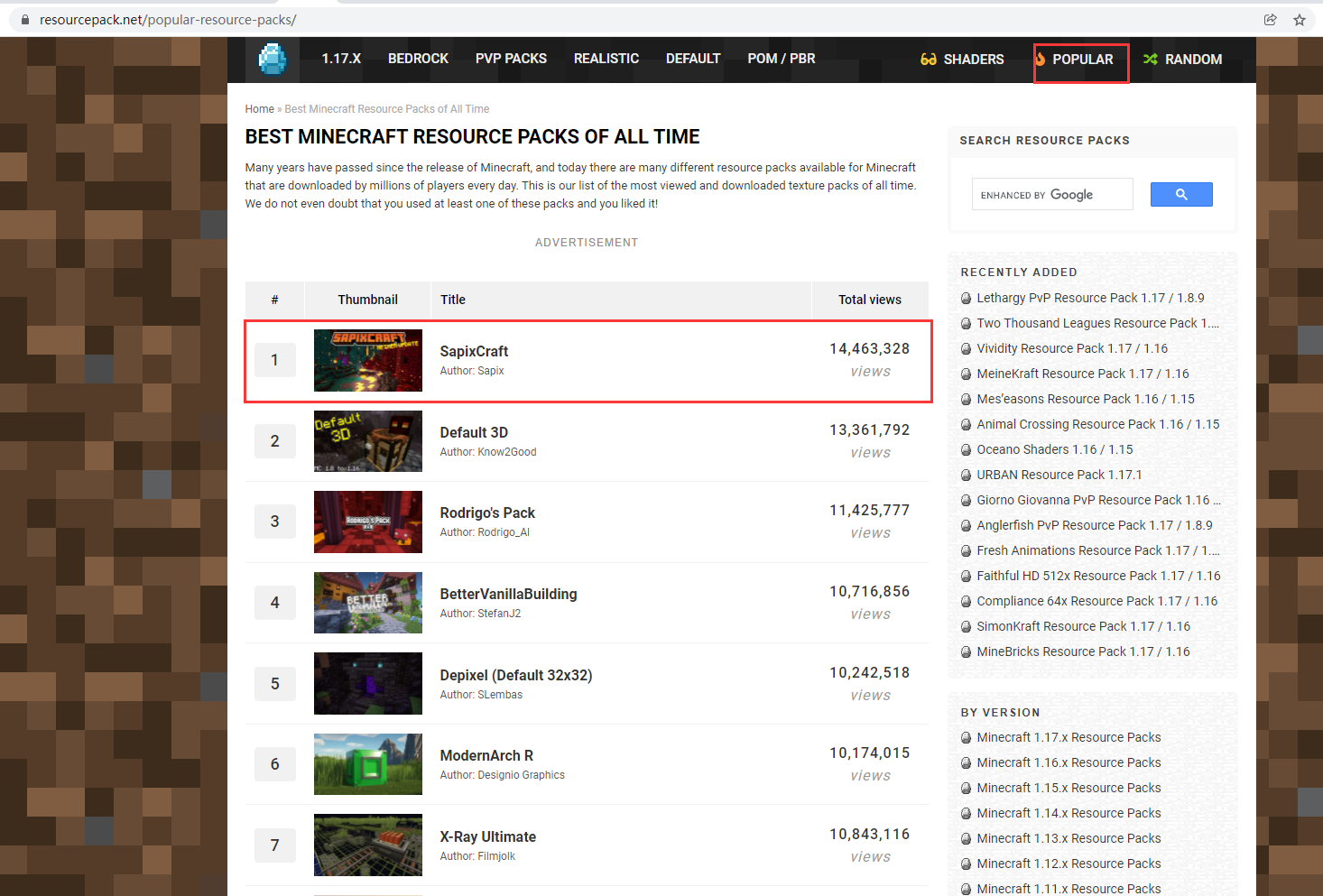Viewport: 1323px width, 896px height.
Task: Open Anglerfish PvP Resource Pack link
Action: pyautogui.click(x=1095, y=525)
